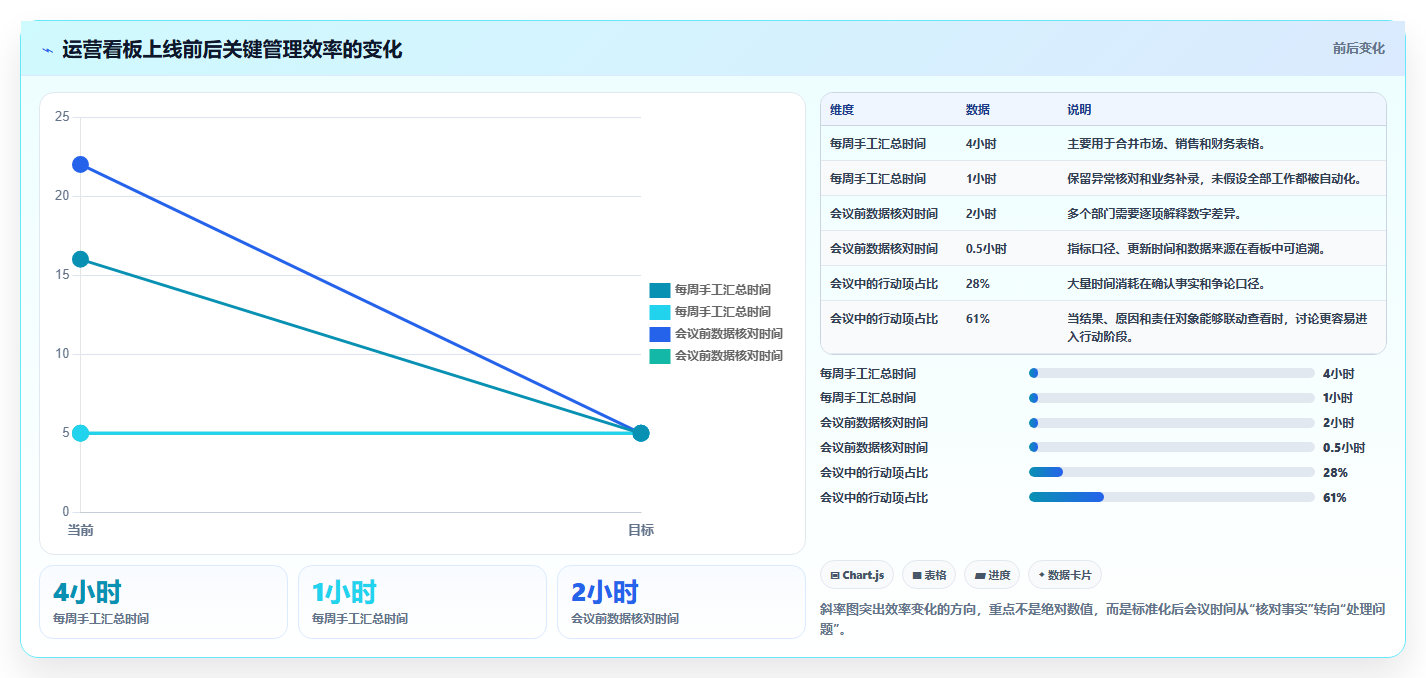Click the progress bar showing 61%
The image size is (1426, 678).
pyautogui.click(x=1171, y=497)
